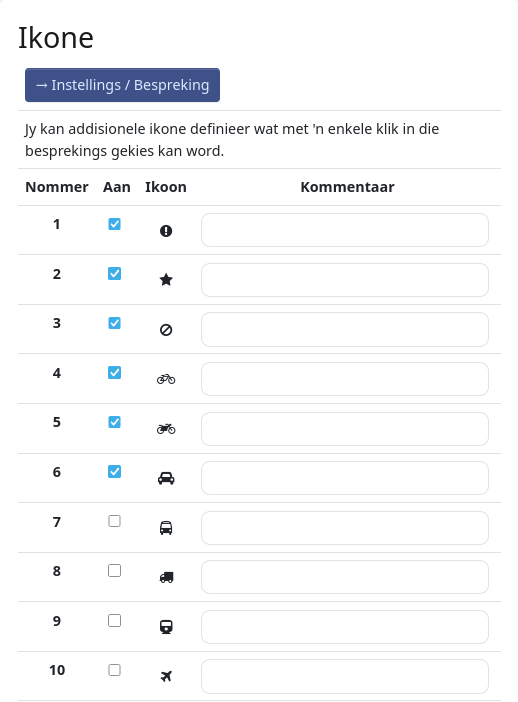Click the motorcycle icon in row 5
Screen dimensions: 518x702
[x=166, y=429]
